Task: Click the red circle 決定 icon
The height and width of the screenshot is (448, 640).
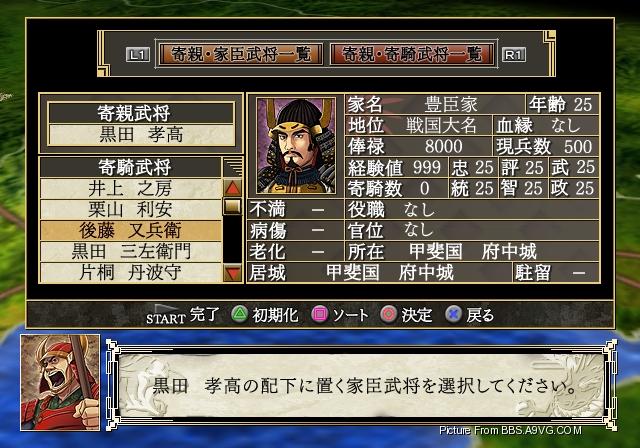Action: [x=388, y=314]
